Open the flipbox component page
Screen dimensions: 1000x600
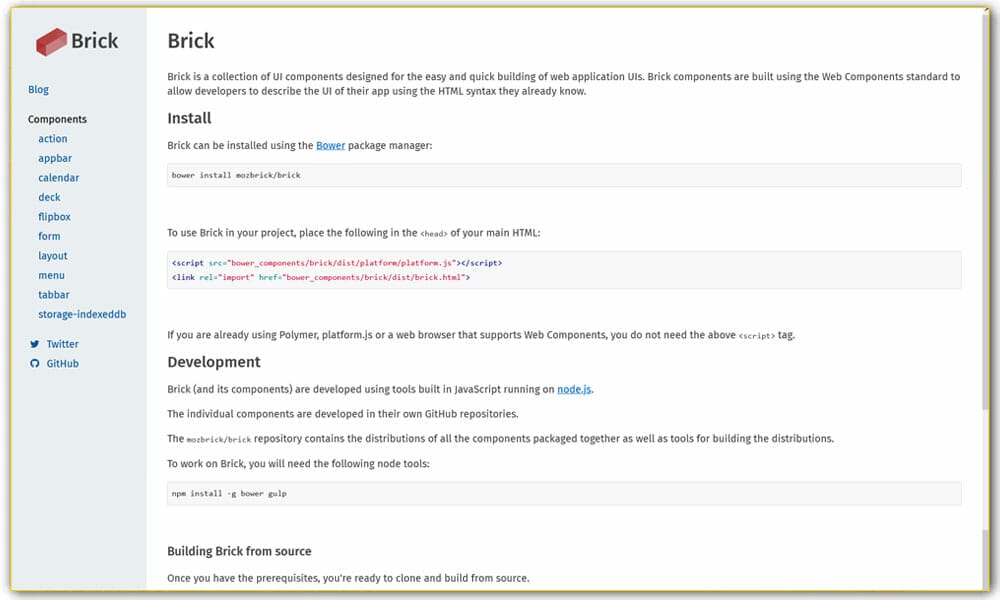pyautogui.click(x=54, y=216)
